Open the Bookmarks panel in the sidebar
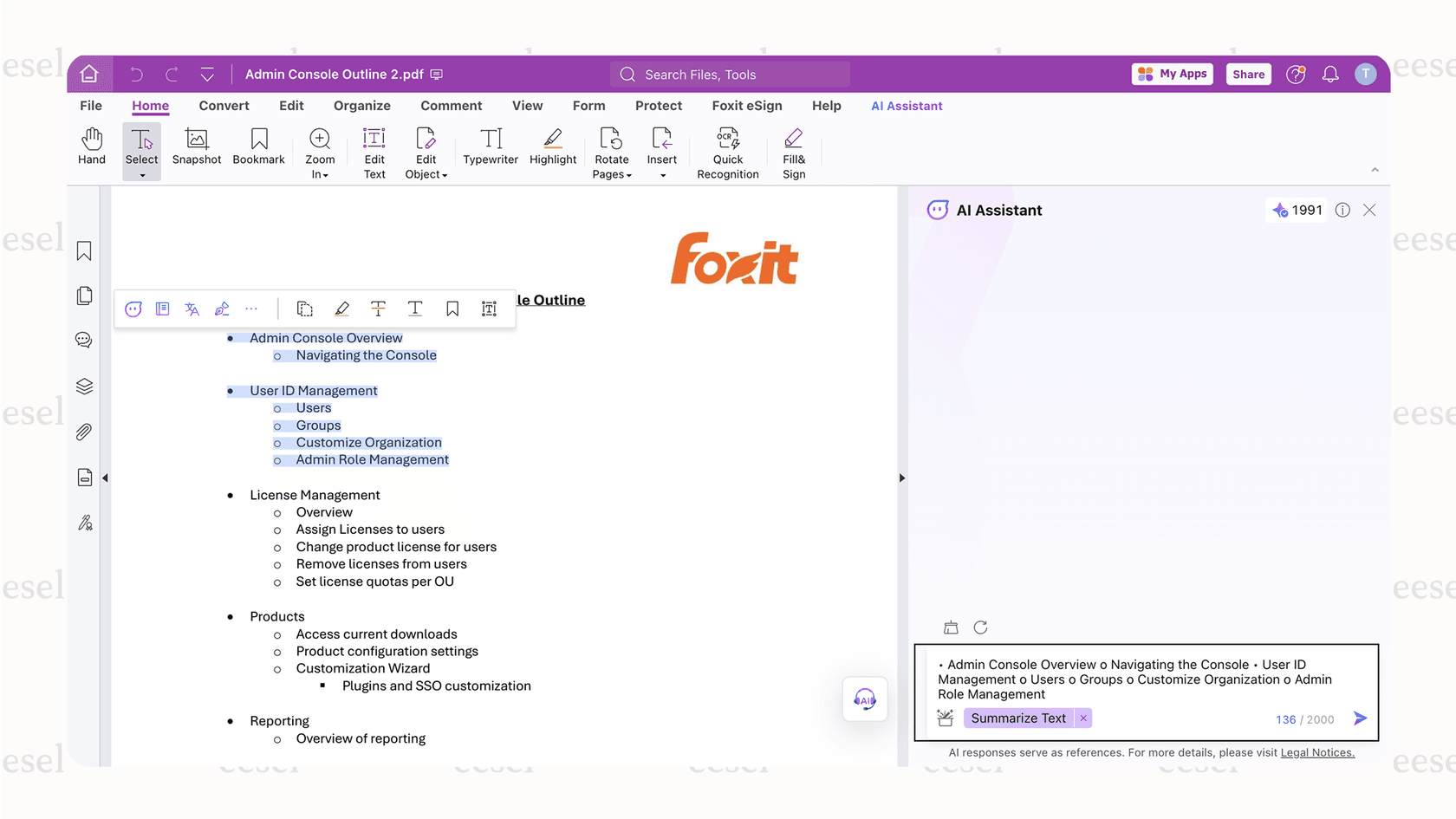Viewport: 1456px width, 819px height. (x=83, y=250)
